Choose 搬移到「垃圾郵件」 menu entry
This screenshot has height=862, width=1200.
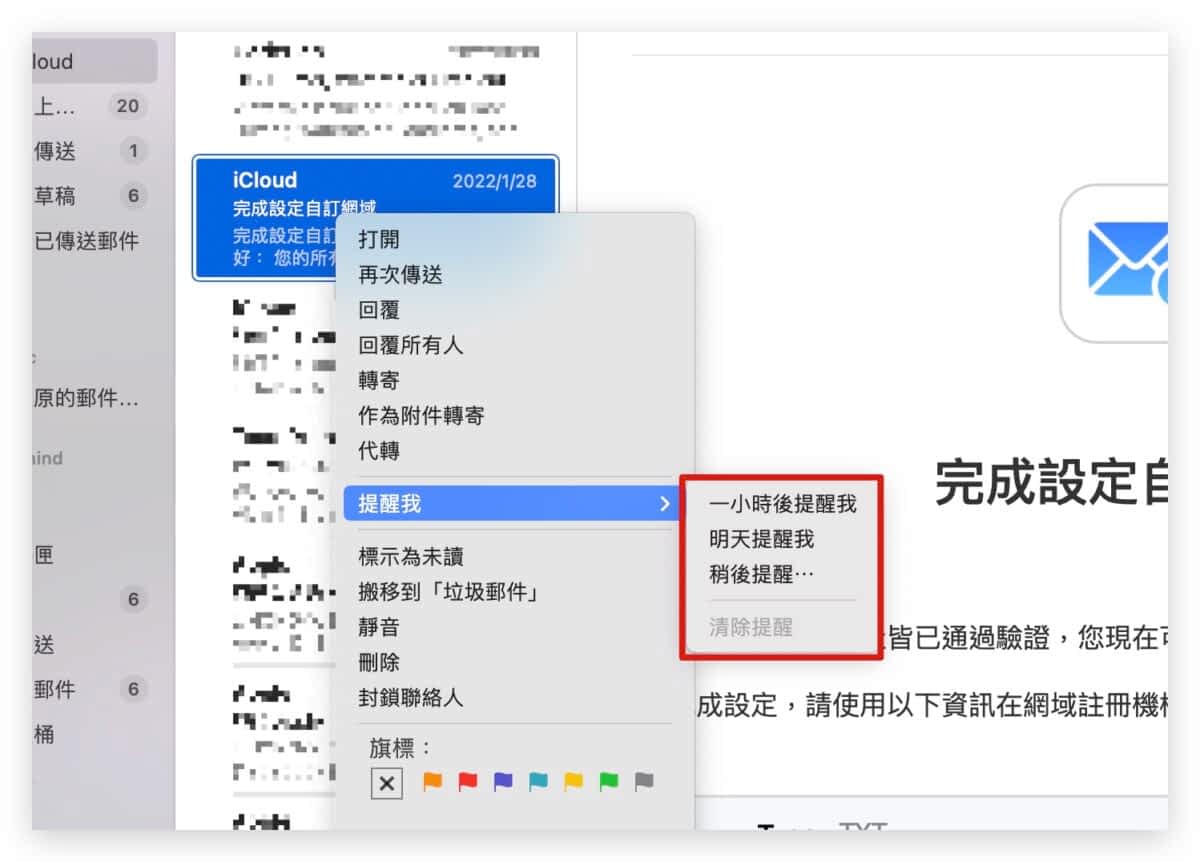(x=450, y=592)
